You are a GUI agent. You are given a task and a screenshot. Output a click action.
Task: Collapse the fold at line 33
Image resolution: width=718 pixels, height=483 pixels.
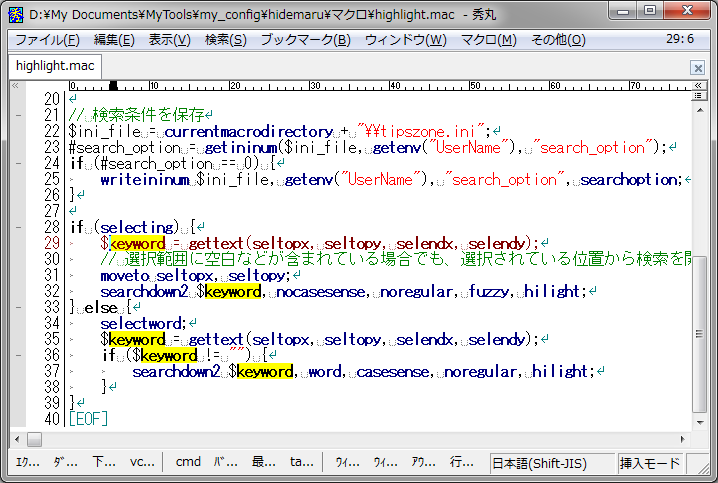(18, 308)
